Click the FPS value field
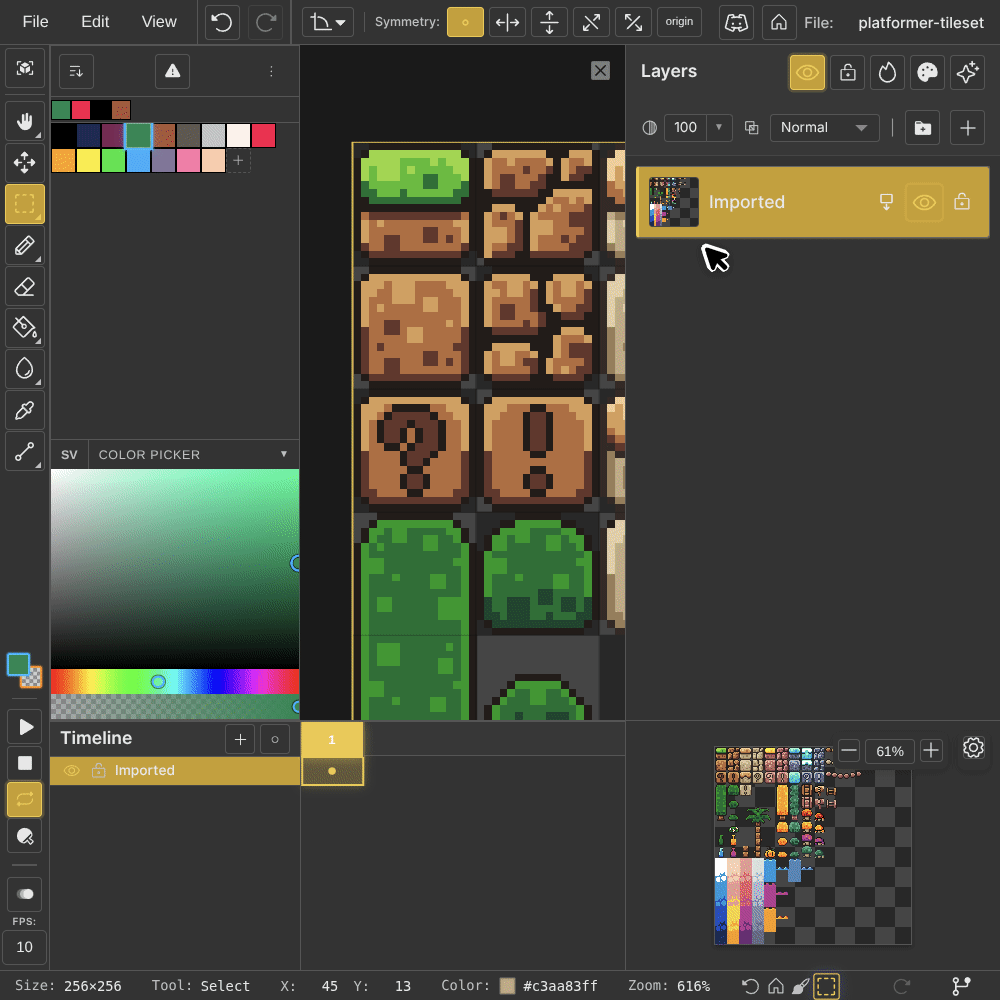 click(x=25, y=947)
